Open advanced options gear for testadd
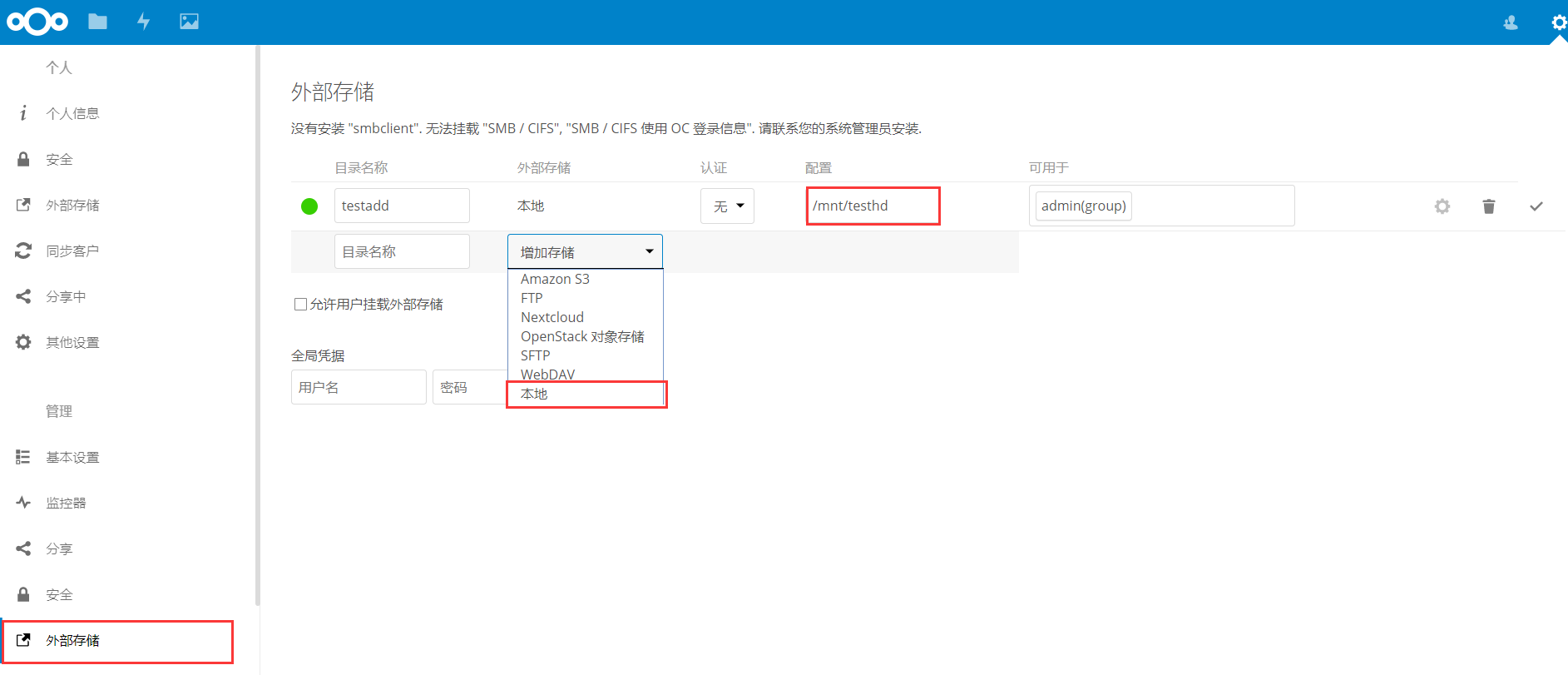This screenshot has height=675, width=1568. tap(1442, 206)
